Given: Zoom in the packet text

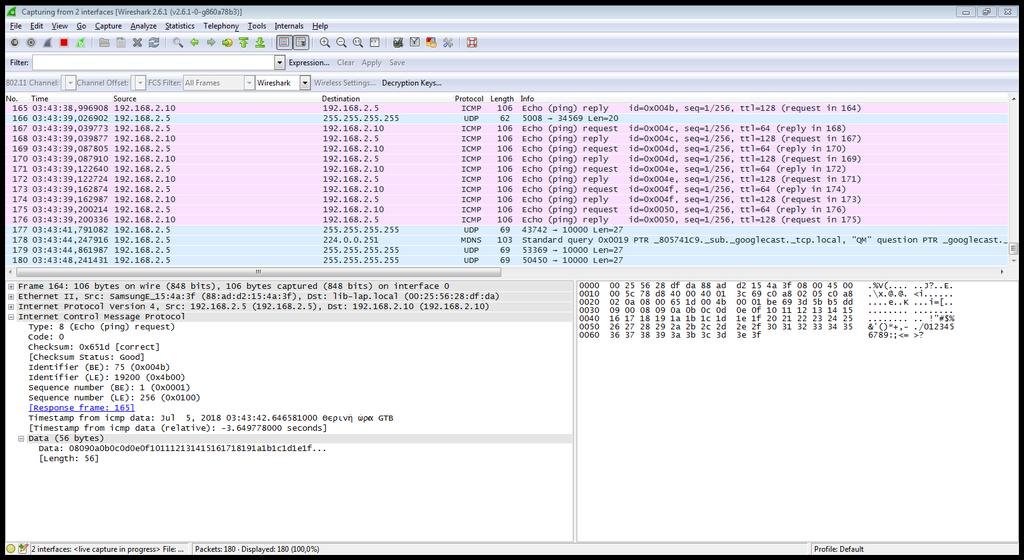Looking at the screenshot, I should 325,42.
